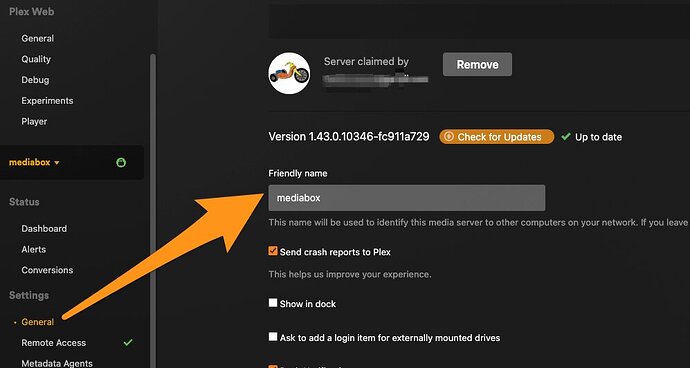Disable Send crash reports to Plex checkbox

pyautogui.click(x=273, y=251)
